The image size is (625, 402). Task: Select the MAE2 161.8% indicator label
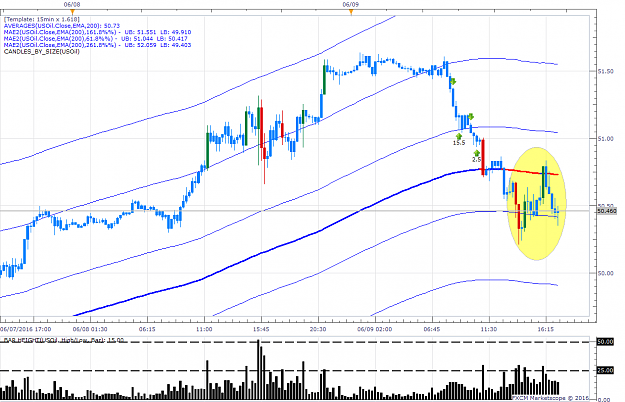tap(97, 32)
